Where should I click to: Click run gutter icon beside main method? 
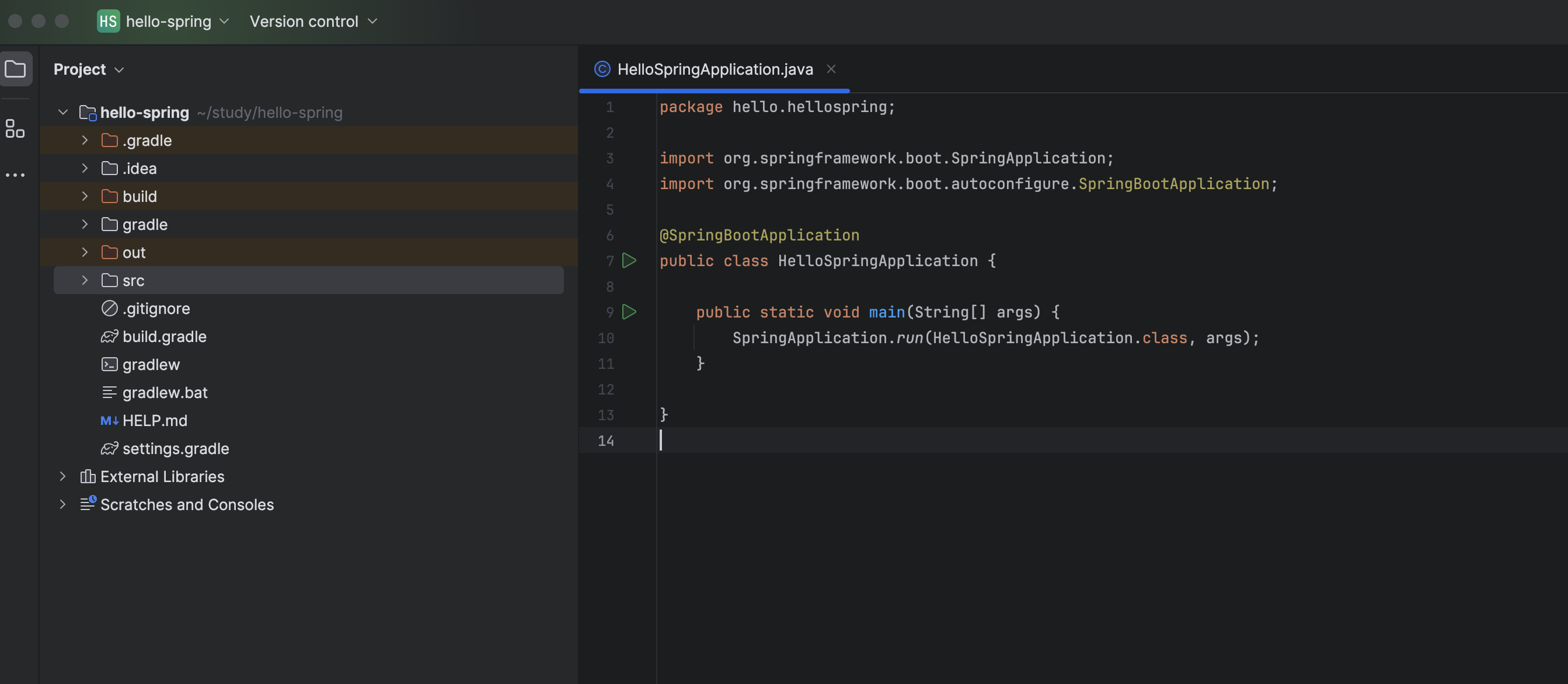tap(629, 312)
